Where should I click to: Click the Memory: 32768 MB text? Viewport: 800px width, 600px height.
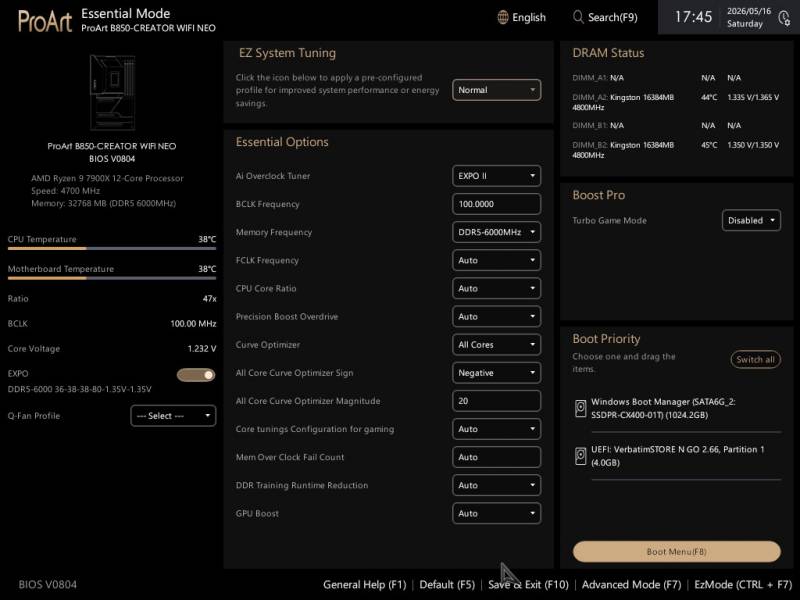(104, 204)
